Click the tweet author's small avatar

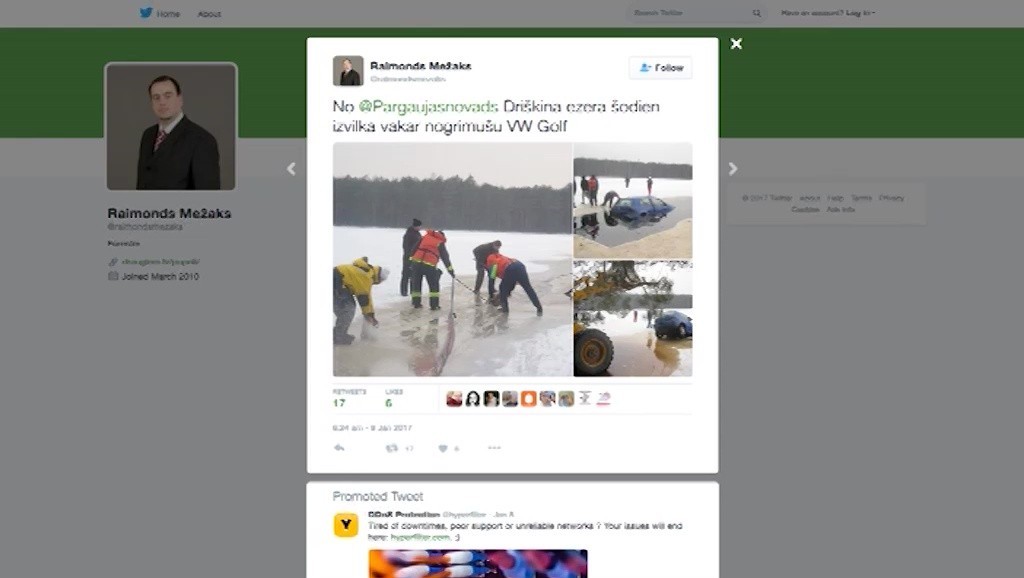pos(348,71)
